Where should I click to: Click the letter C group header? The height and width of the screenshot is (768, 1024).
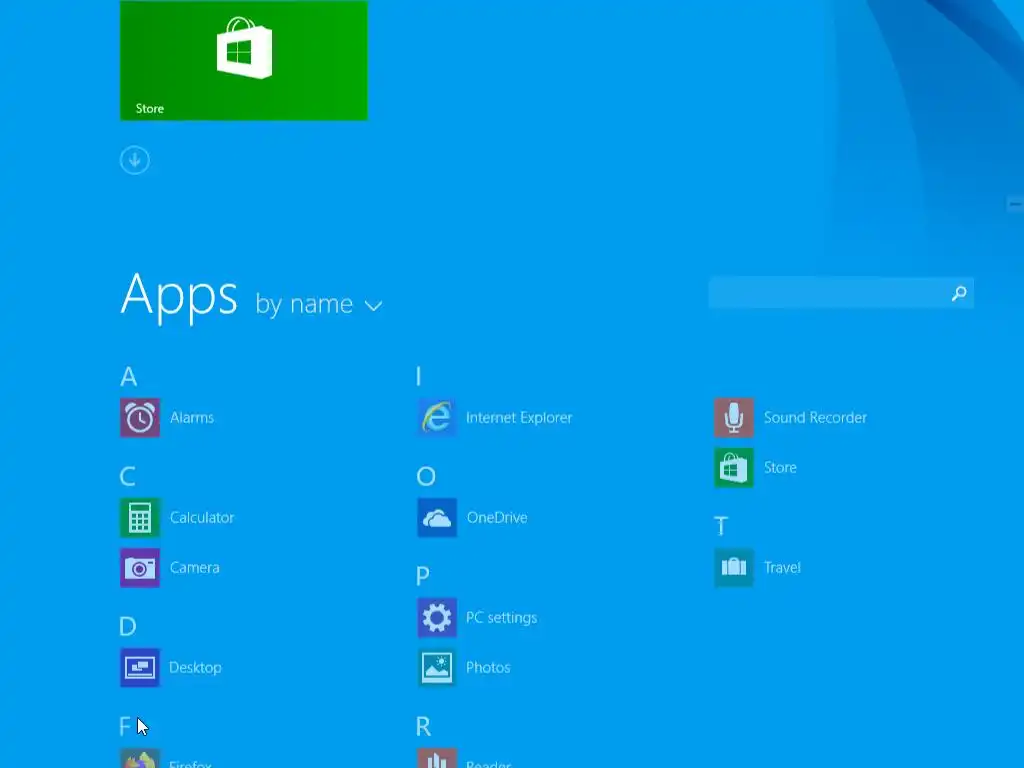128,477
